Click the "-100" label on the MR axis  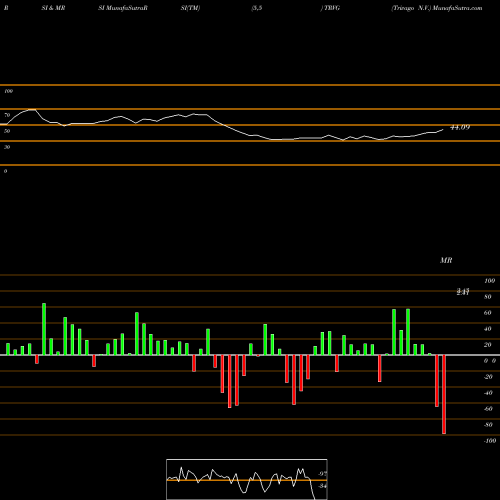pyautogui.click(x=490, y=441)
